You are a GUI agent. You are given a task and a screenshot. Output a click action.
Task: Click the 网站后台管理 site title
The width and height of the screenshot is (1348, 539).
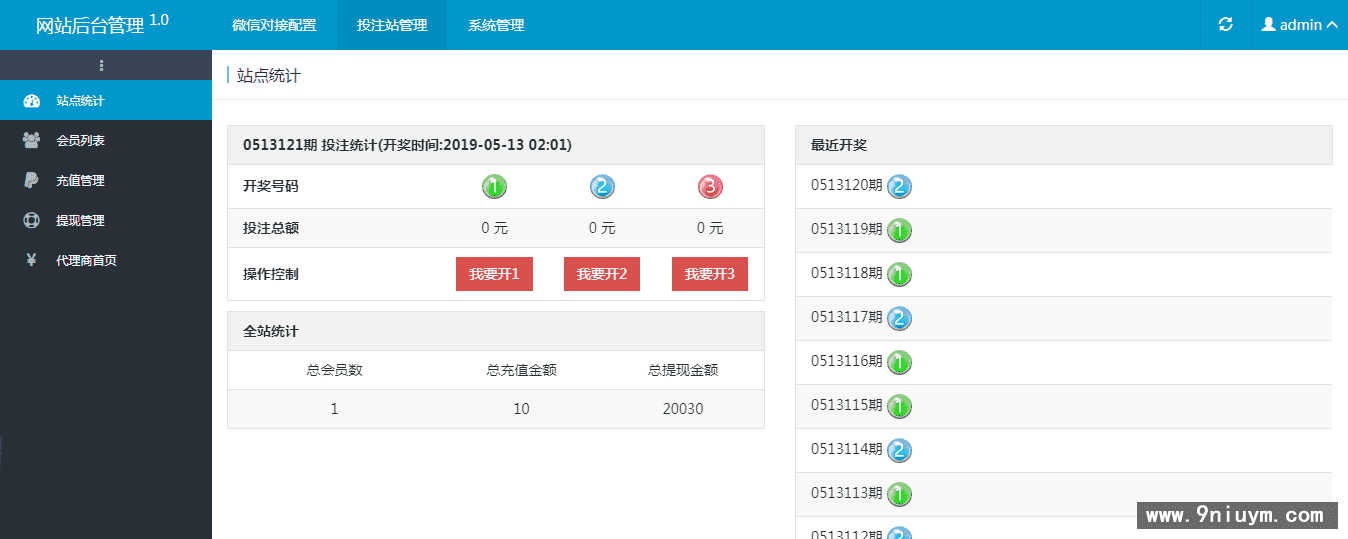90,26
